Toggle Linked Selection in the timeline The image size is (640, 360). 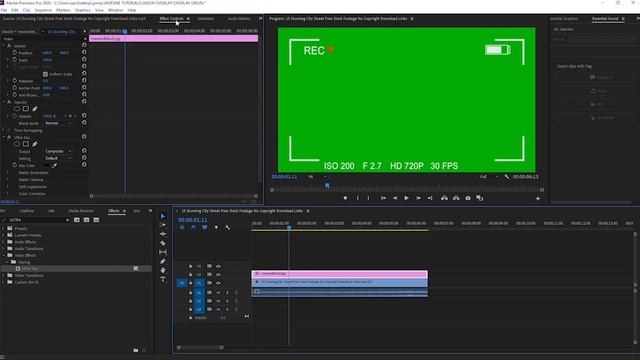(x=204, y=227)
